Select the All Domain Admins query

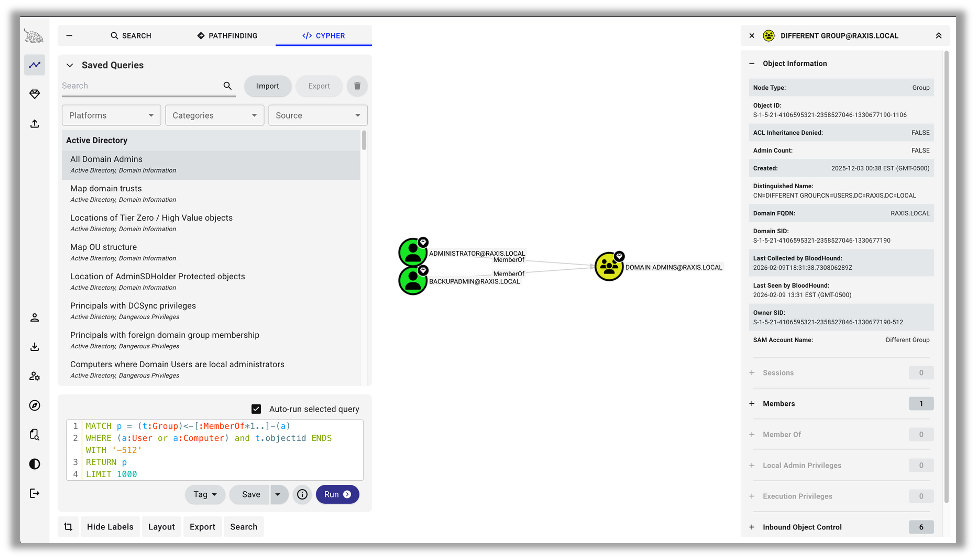[x=211, y=165]
